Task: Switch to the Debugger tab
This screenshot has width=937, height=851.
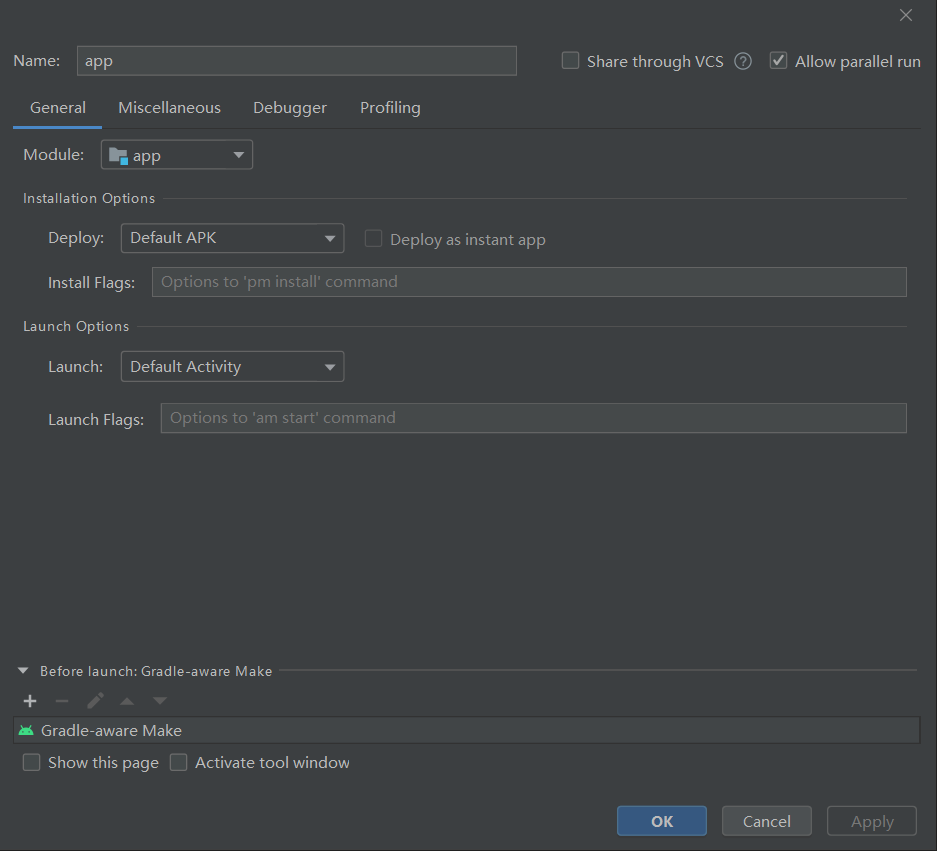Action: click(290, 108)
